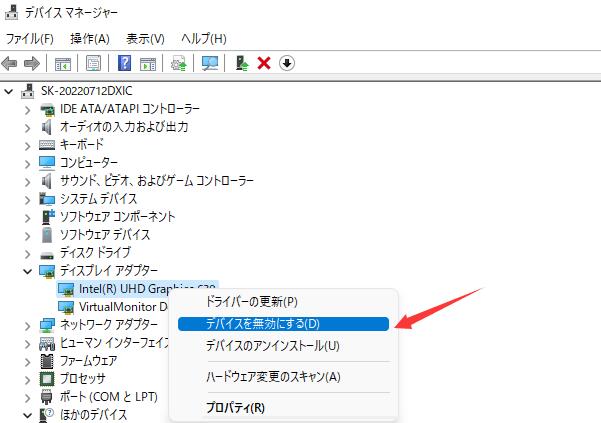Click the Forward arrow toolbar icon
Screen dimensions: 601x423
[31, 63]
